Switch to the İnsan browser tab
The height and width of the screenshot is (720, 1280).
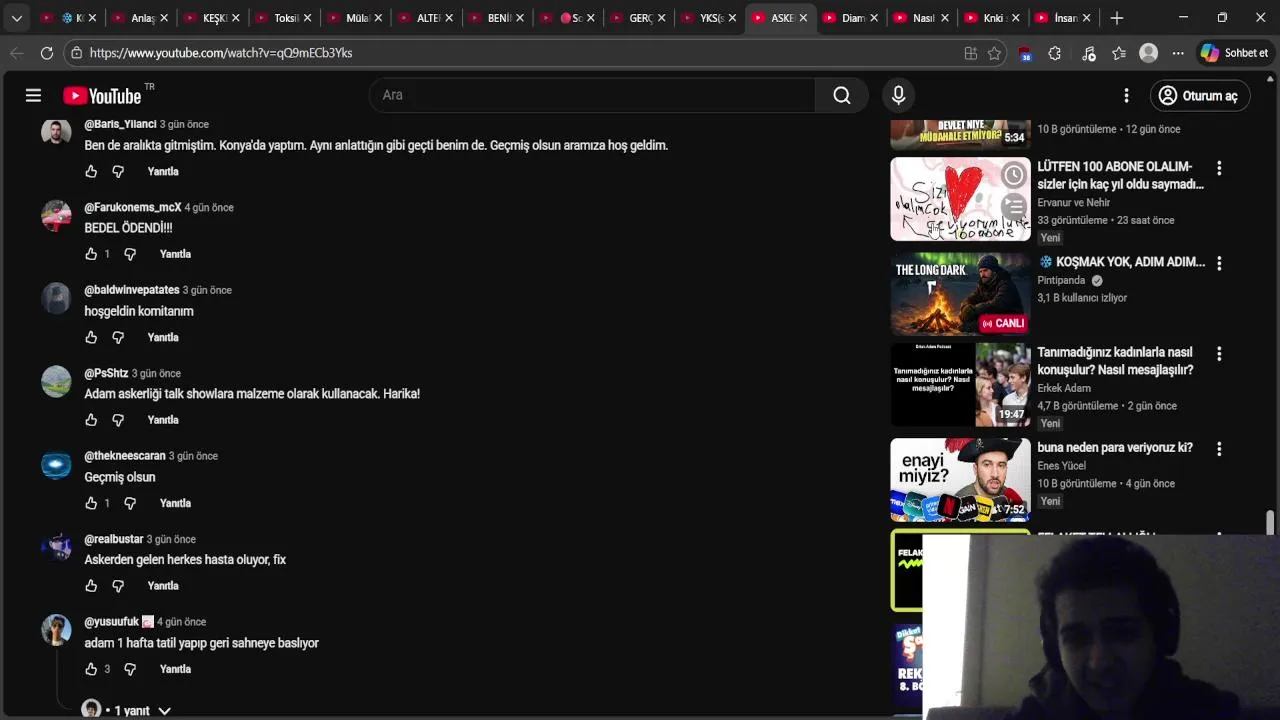[x=1065, y=18]
